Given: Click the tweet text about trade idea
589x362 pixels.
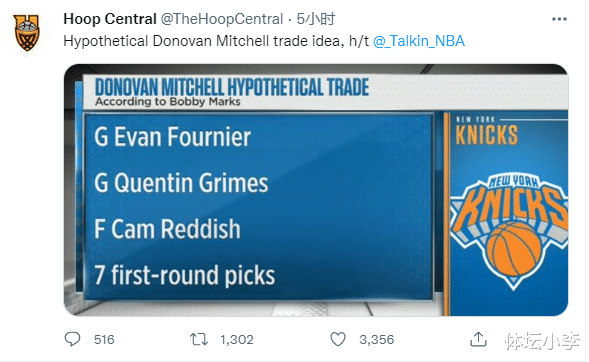Looking at the screenshot, I should click(216, 41).
